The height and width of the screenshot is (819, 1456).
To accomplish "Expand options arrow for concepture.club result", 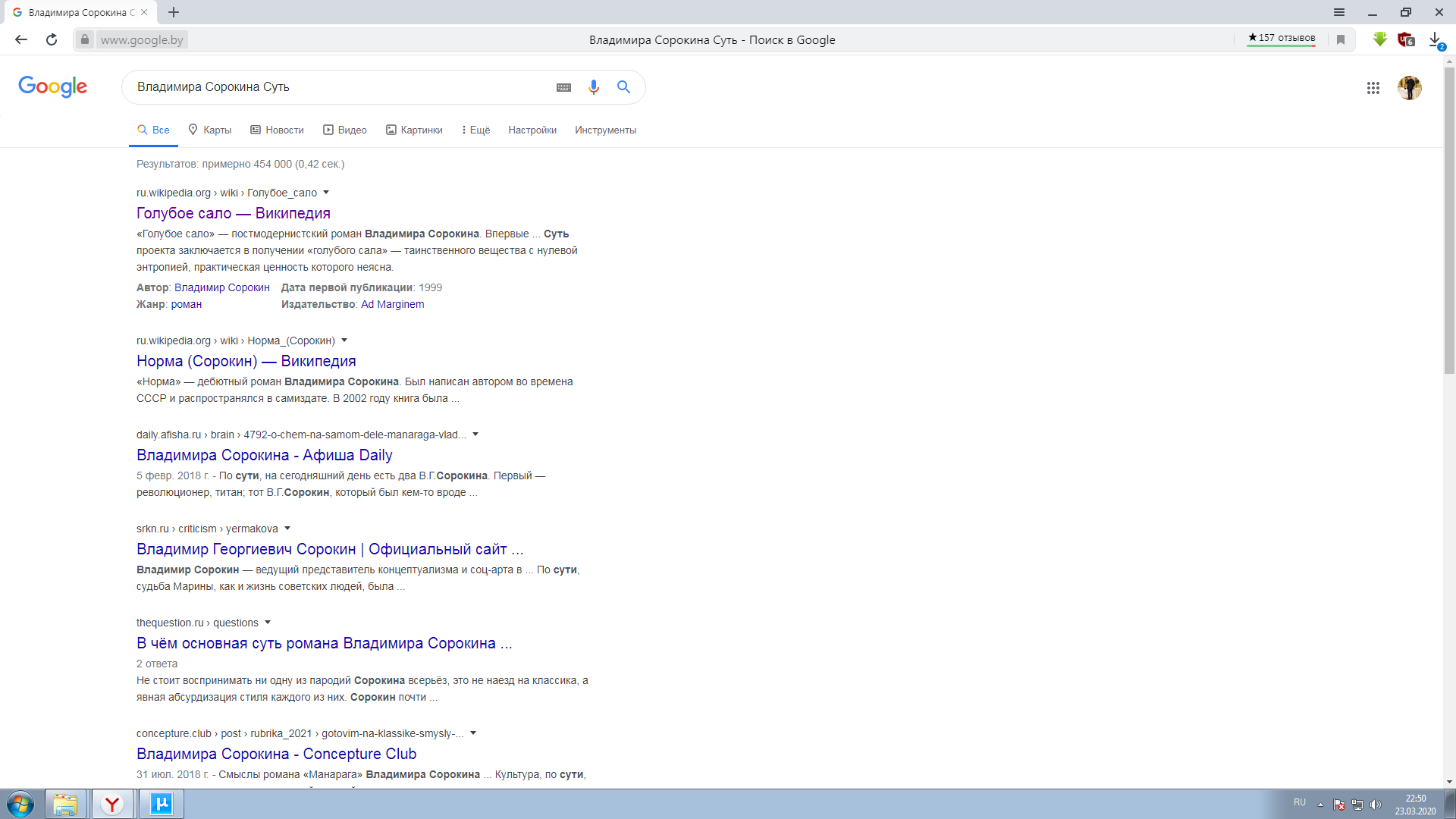I will (473, 733).
